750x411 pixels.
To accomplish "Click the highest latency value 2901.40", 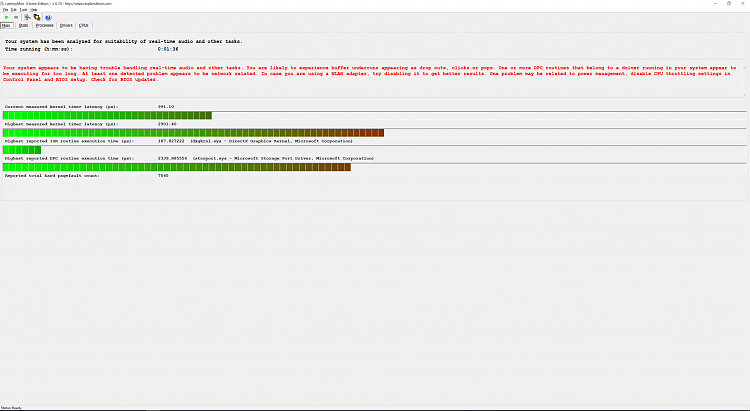I will pos(167,124).
